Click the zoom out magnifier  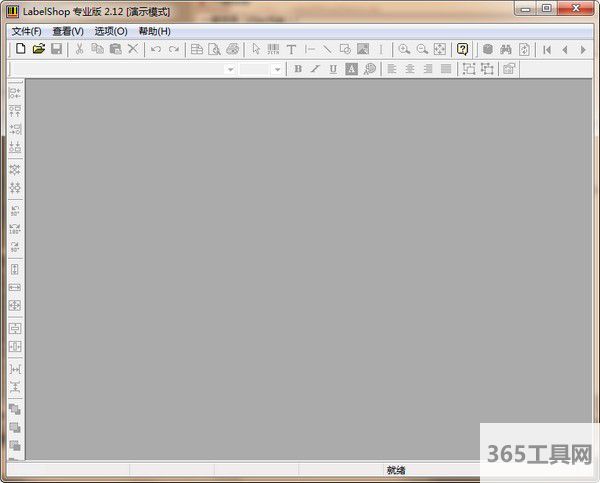tap(422, 49)
